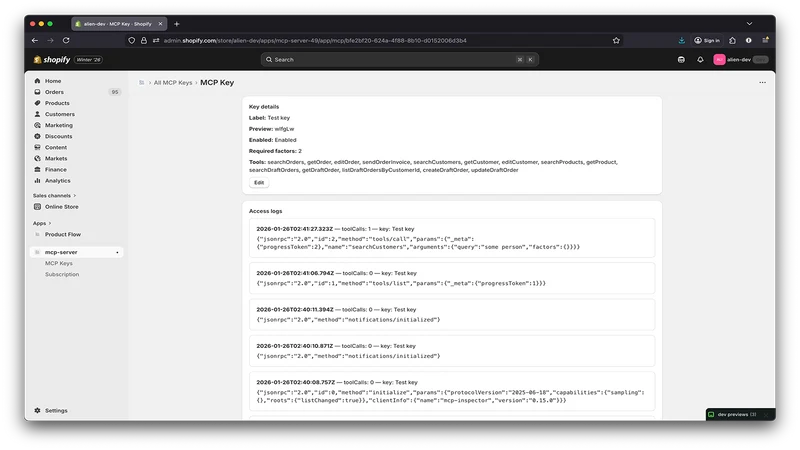The image size is (800, 450).
Task: Click the browser back arrow
Action: 35,40
